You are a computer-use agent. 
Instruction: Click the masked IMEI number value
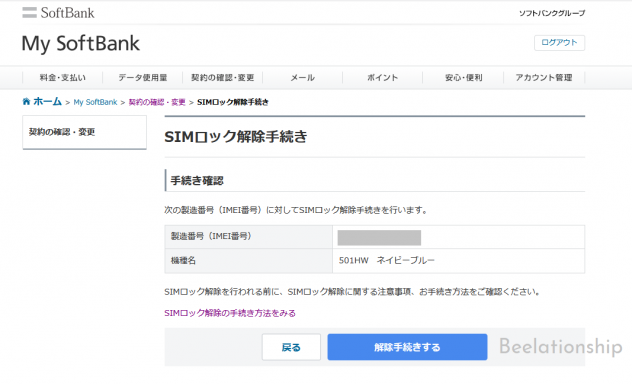click(x=379, y=238)
